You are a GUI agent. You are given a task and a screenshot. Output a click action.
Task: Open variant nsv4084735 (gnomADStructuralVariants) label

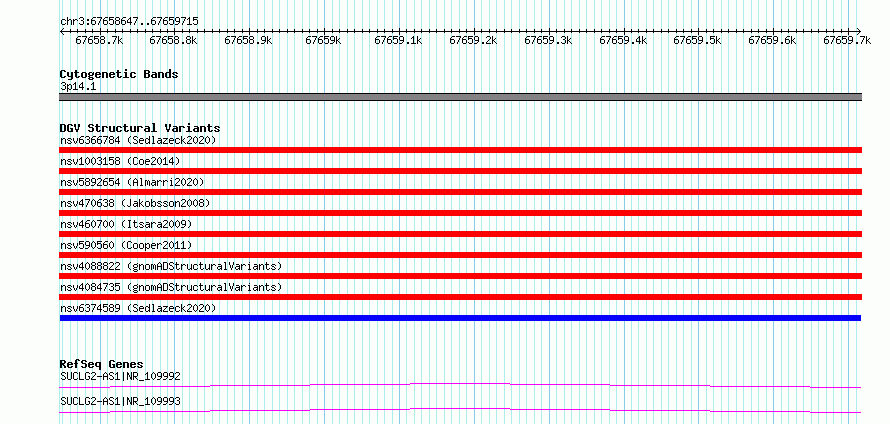171,287
